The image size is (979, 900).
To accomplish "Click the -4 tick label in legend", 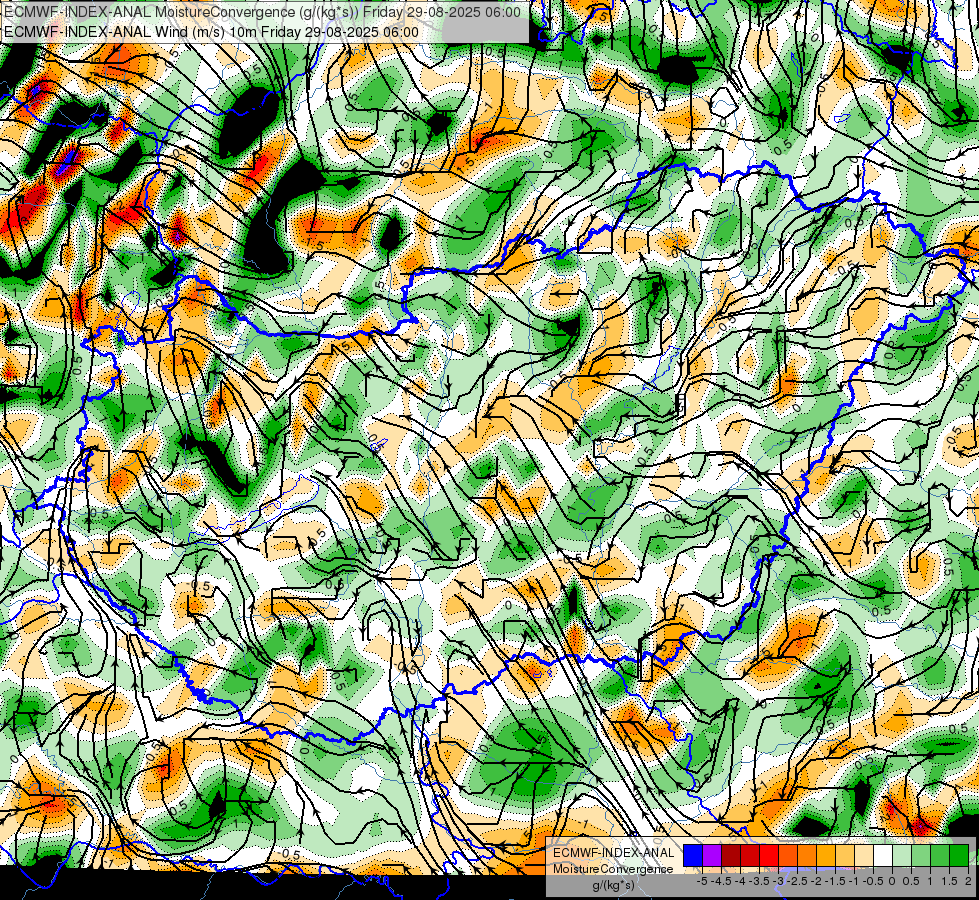I will (x=740, y=881).
